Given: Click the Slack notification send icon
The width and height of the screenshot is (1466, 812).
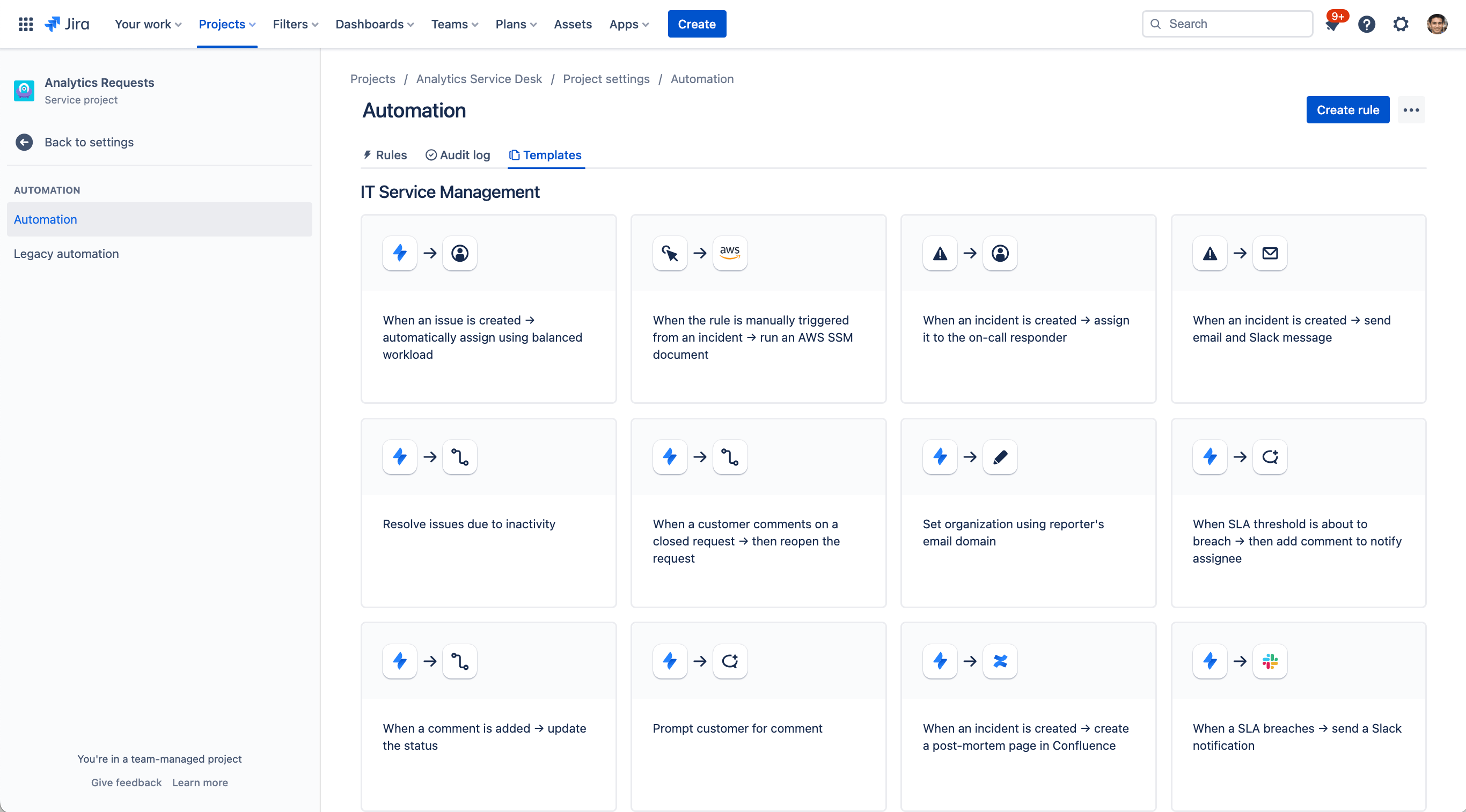Looking at the screenshot, I should (1269, 661).
